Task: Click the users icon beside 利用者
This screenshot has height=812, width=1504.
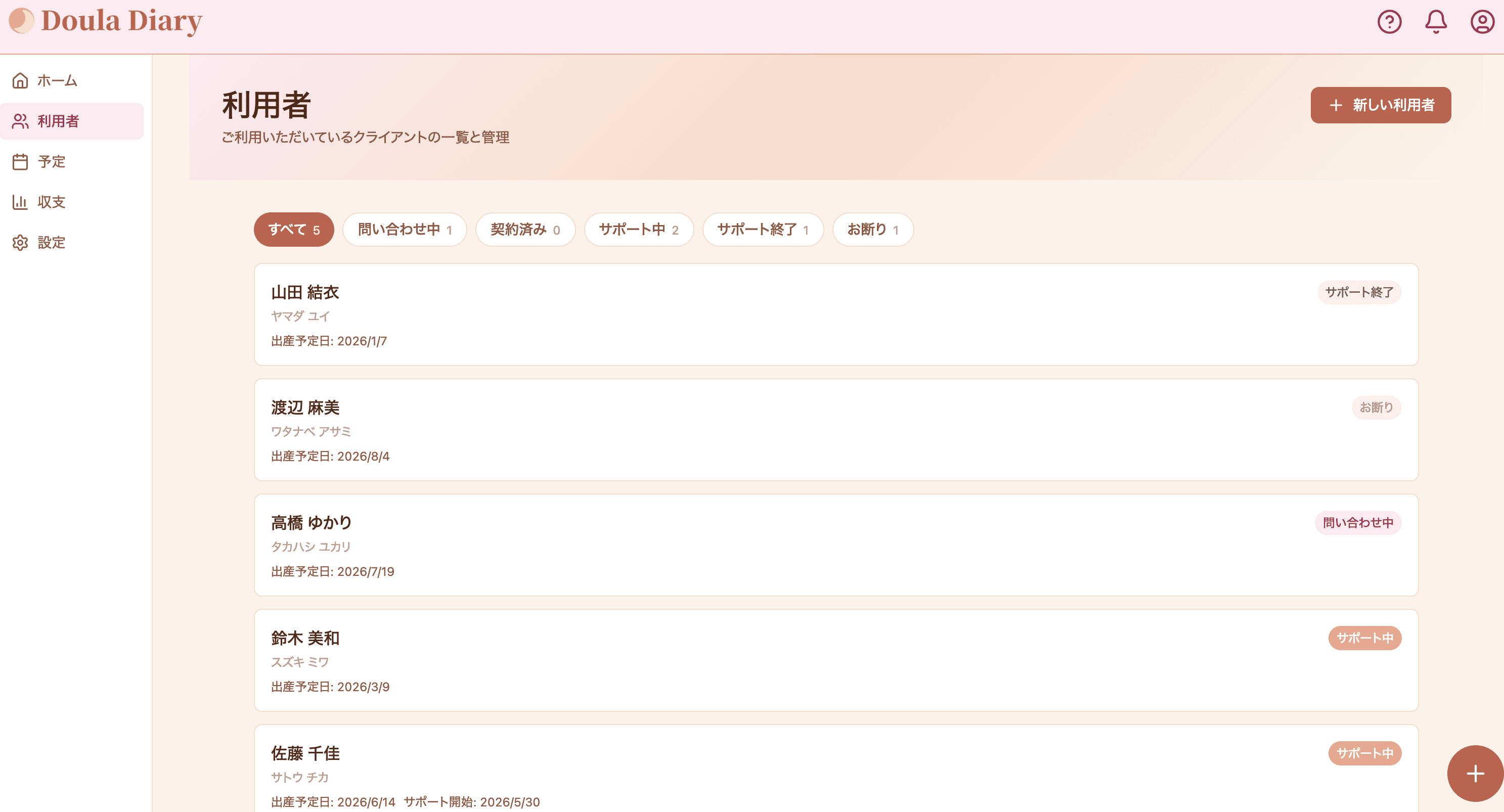Action: [20, 121]
